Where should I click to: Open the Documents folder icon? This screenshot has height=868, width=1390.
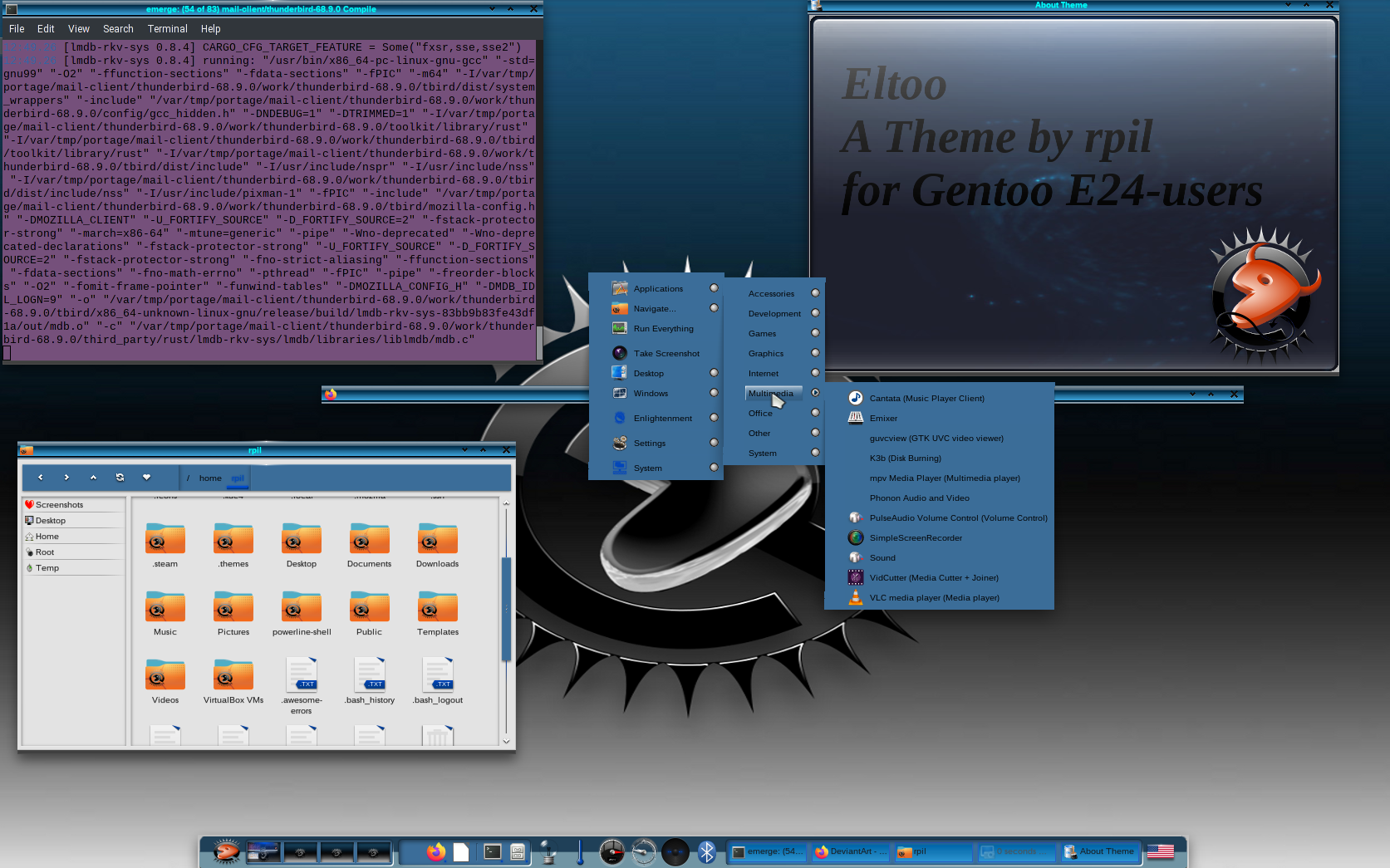[x=370, y=540]
